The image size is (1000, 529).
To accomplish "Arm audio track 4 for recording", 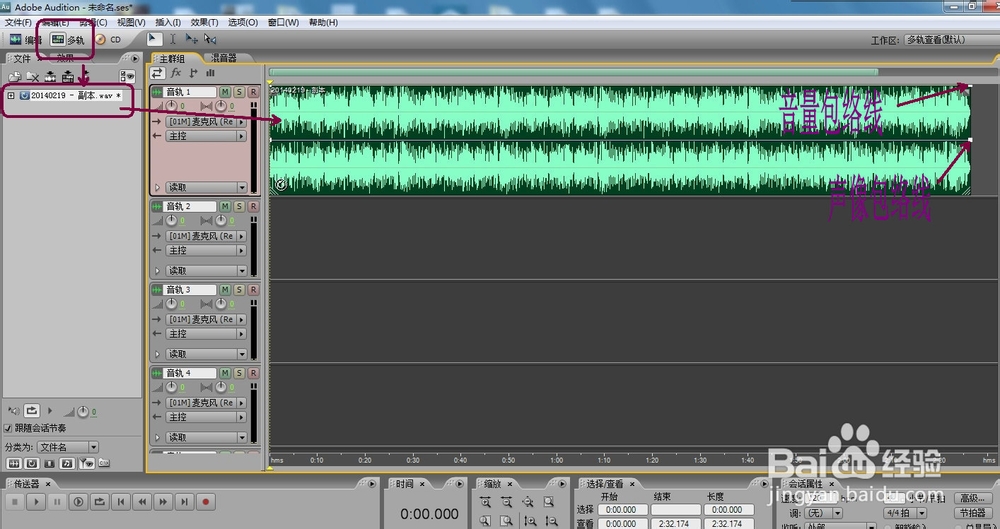I will tap(253, 373).
